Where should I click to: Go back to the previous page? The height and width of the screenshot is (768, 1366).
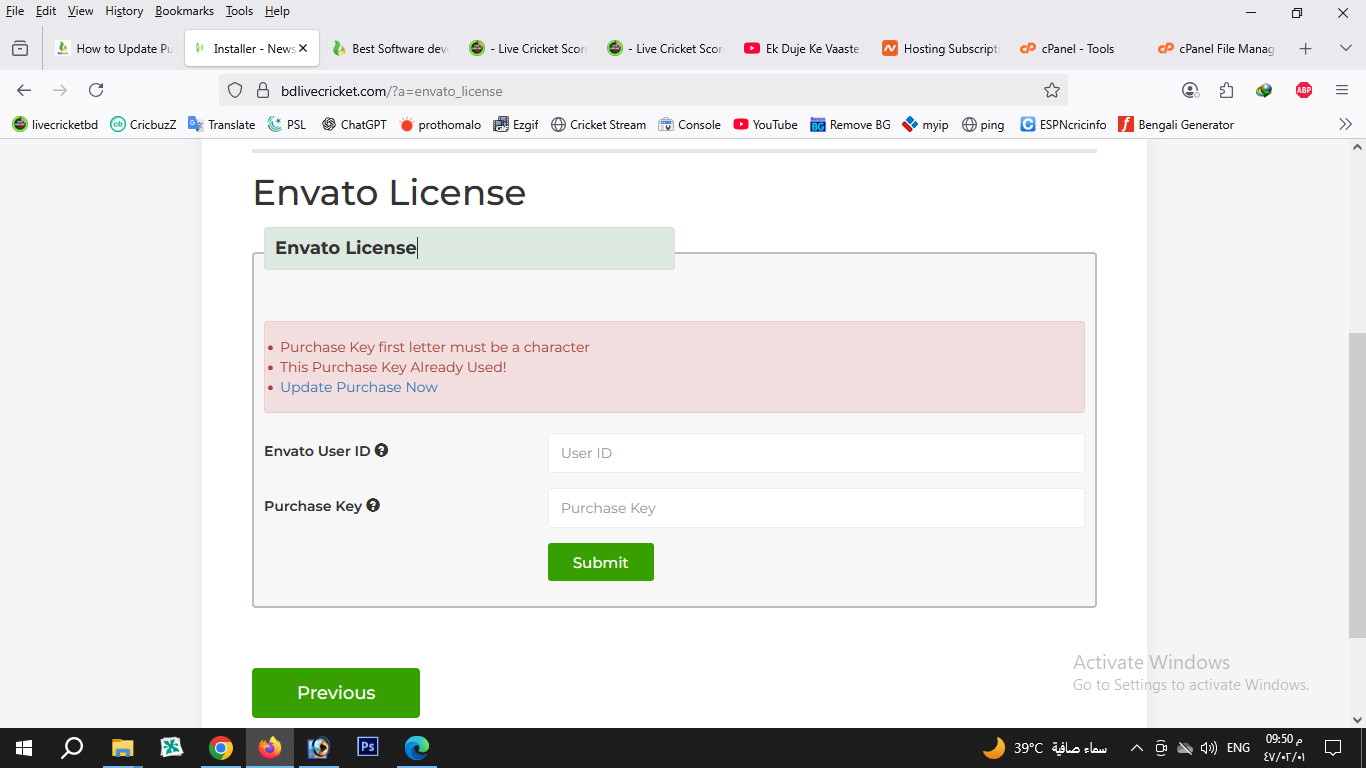pyautogui.click(x=24, y=90)
